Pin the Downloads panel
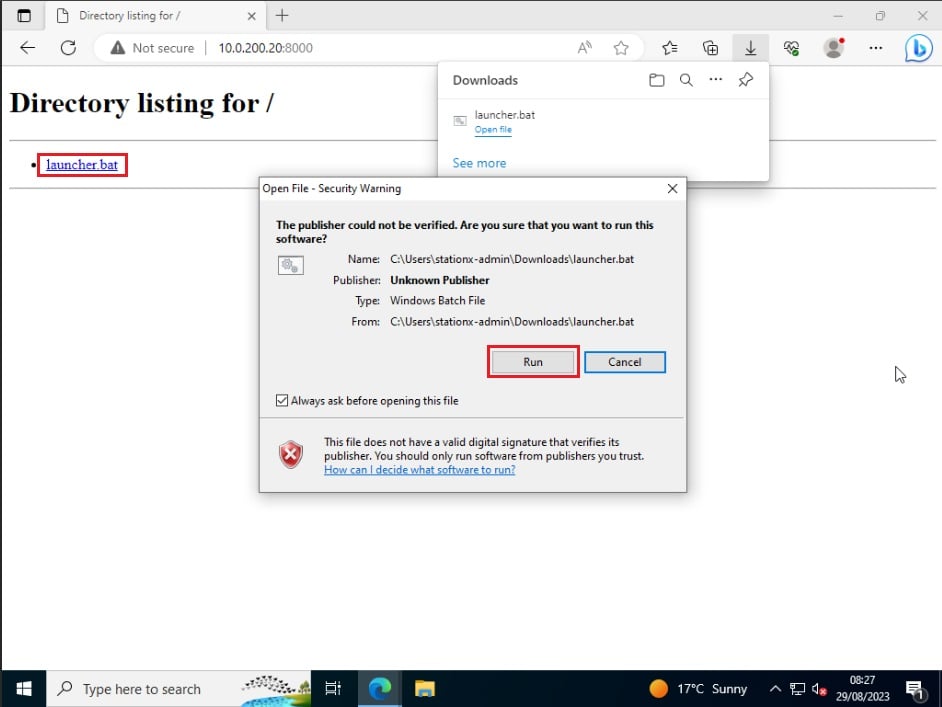942x707 pixels. click(746, 79)
